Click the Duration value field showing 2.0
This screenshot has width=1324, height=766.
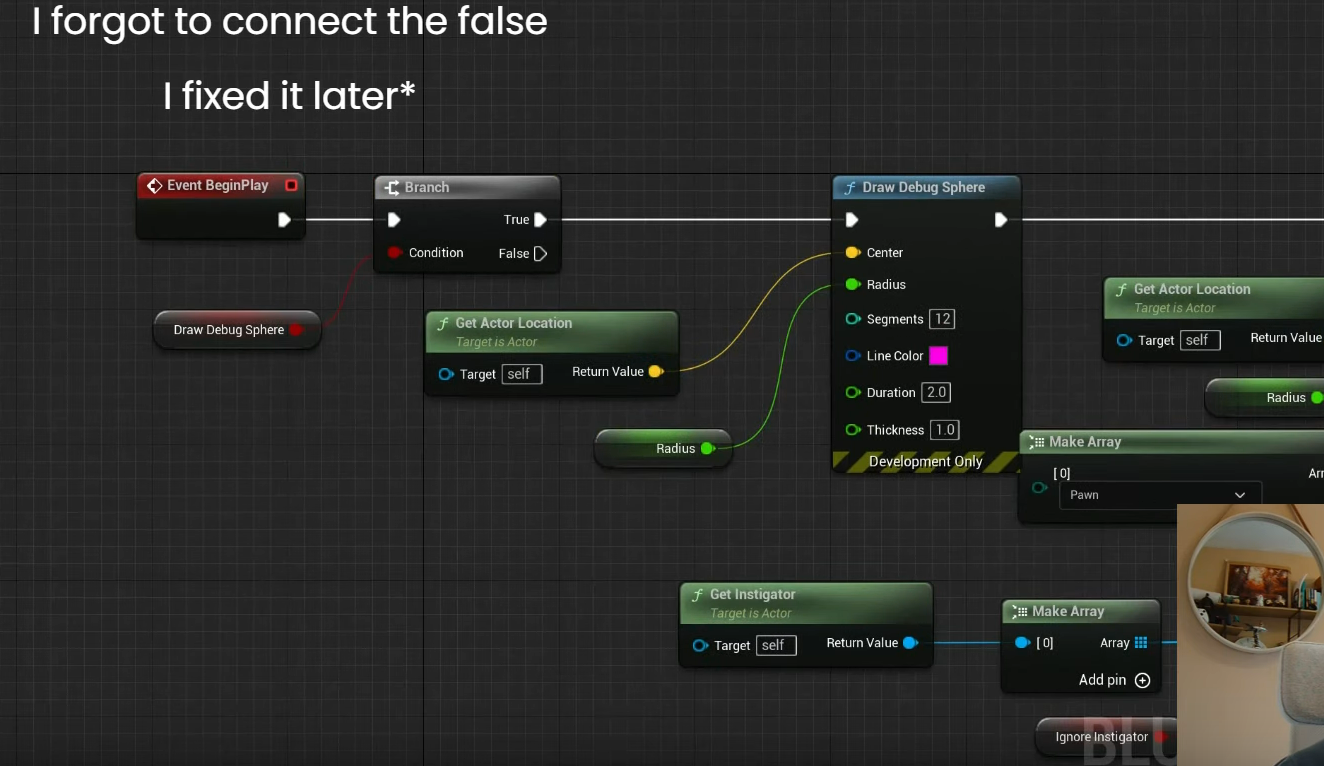[x=935, y=393]
